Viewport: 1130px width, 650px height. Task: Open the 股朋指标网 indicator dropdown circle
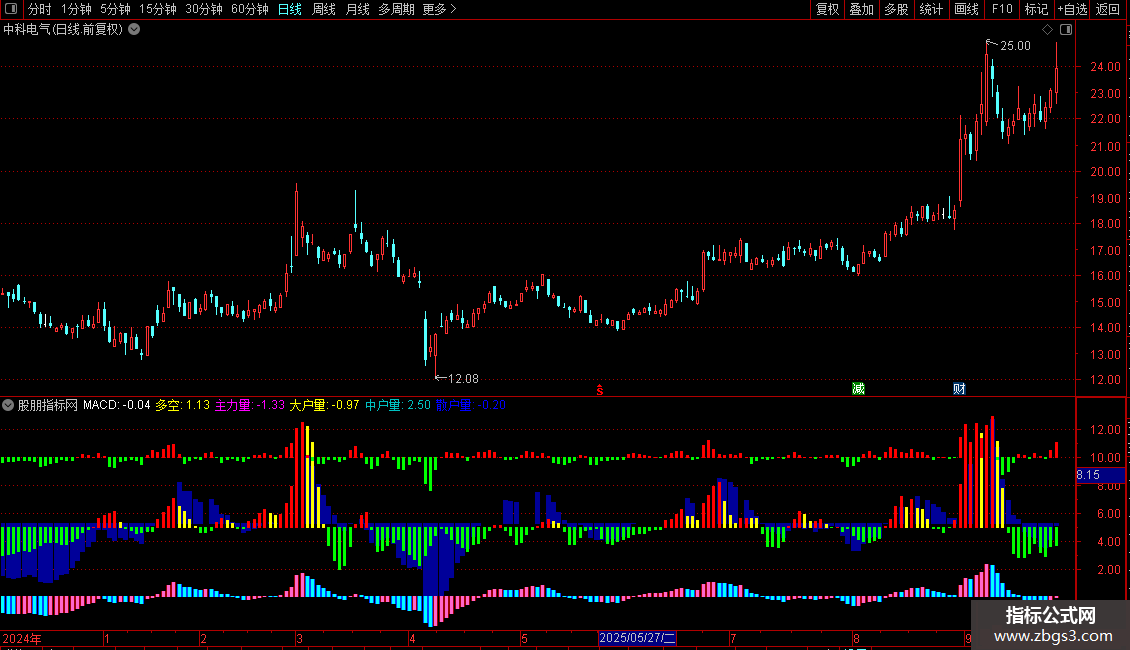[8, 405]
